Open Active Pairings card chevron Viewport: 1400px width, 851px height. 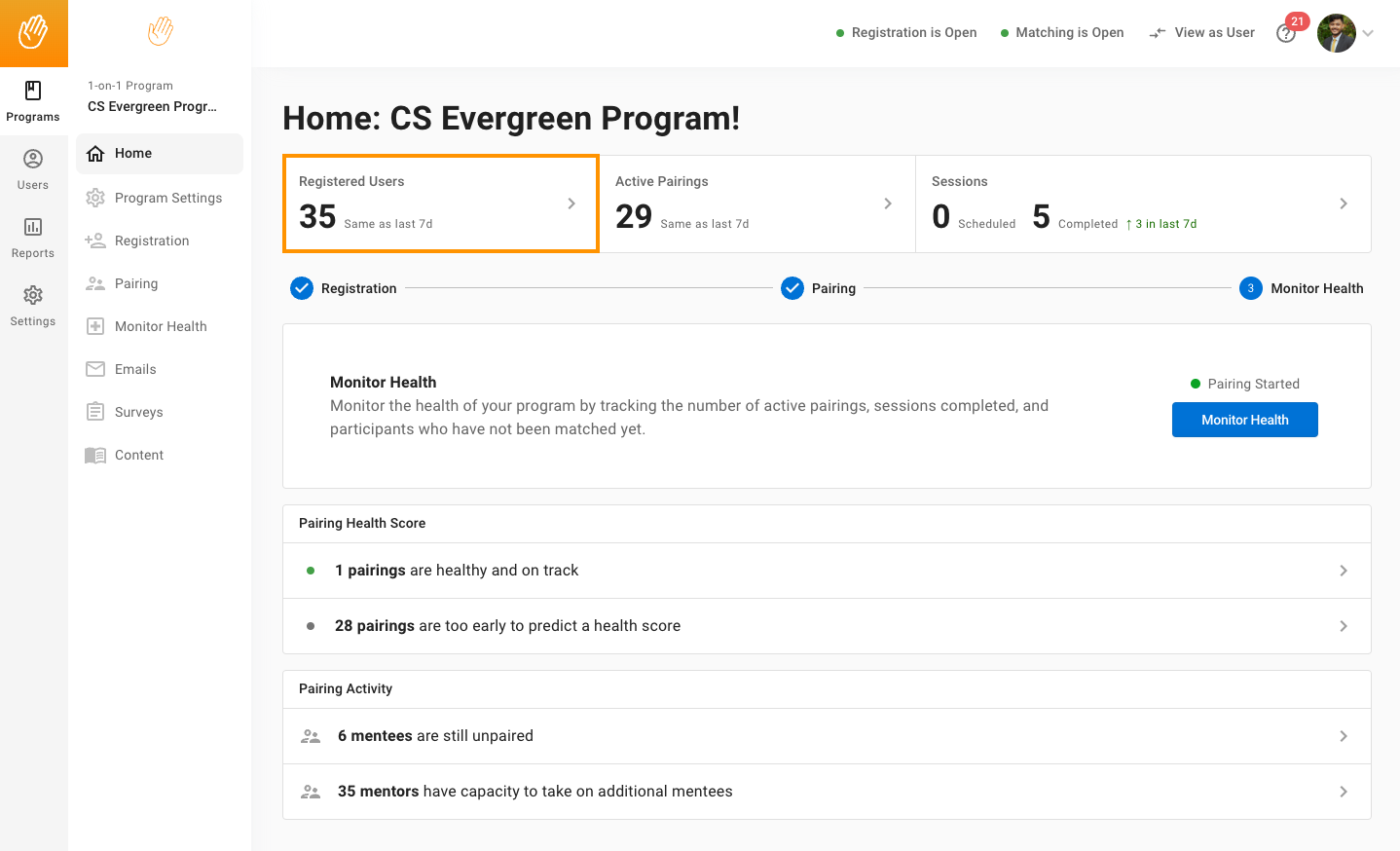point(888,203)
